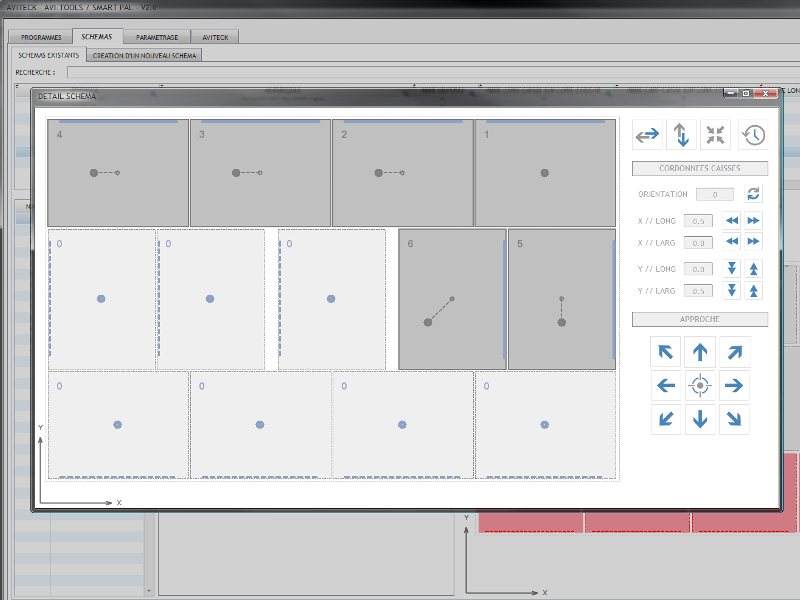Select box number 4 in the top row
This screenshot has height=600, width=800.
pyautogui.click(x=118, y=173)
